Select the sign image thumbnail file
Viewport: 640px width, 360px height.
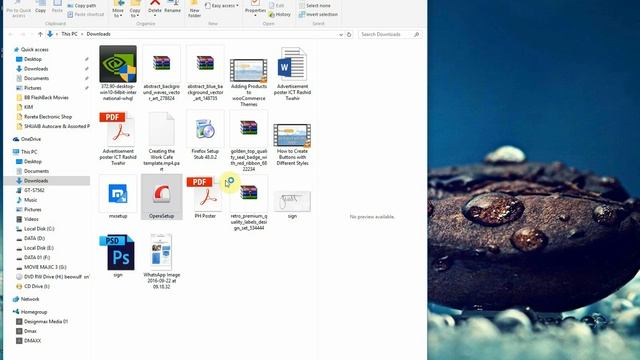(x=292, y=205)
